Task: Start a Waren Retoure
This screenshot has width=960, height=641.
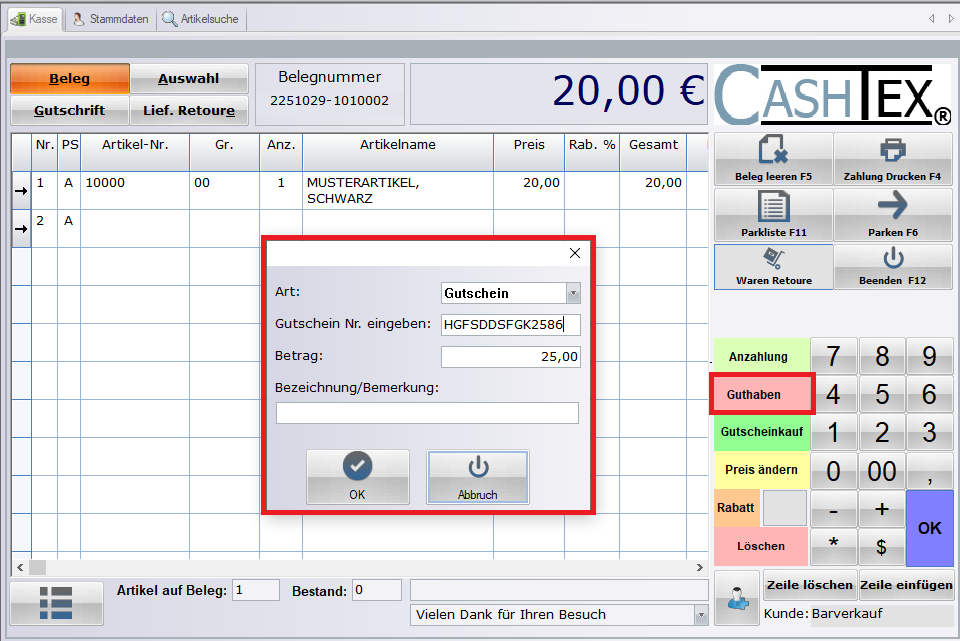Action: click(x=773, y=267)
